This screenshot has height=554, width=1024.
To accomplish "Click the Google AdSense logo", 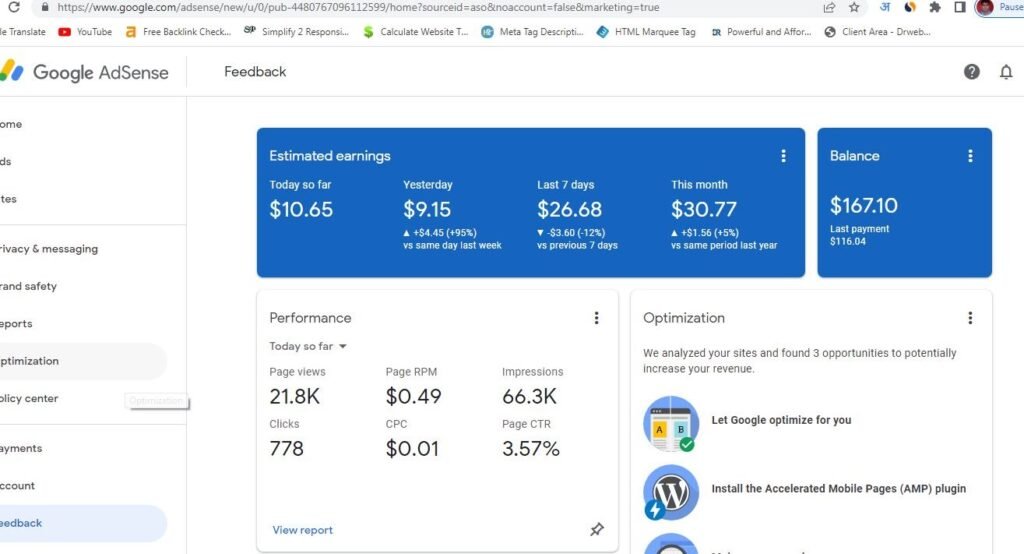I will 85,72.
